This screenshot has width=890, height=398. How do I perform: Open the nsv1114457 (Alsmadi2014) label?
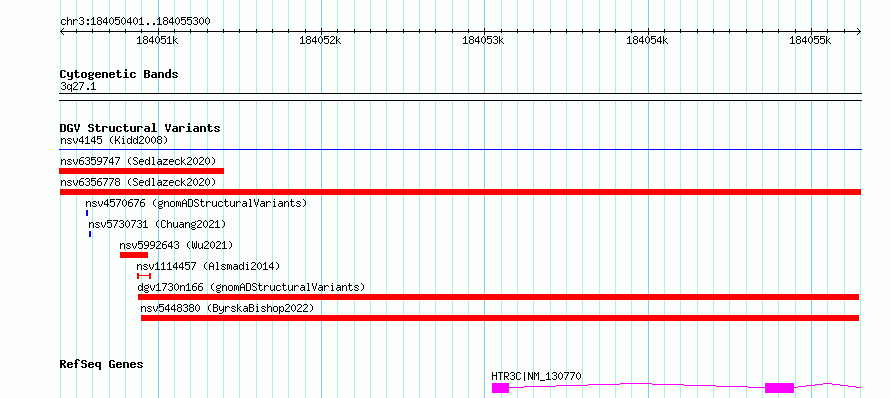[208, 266]
